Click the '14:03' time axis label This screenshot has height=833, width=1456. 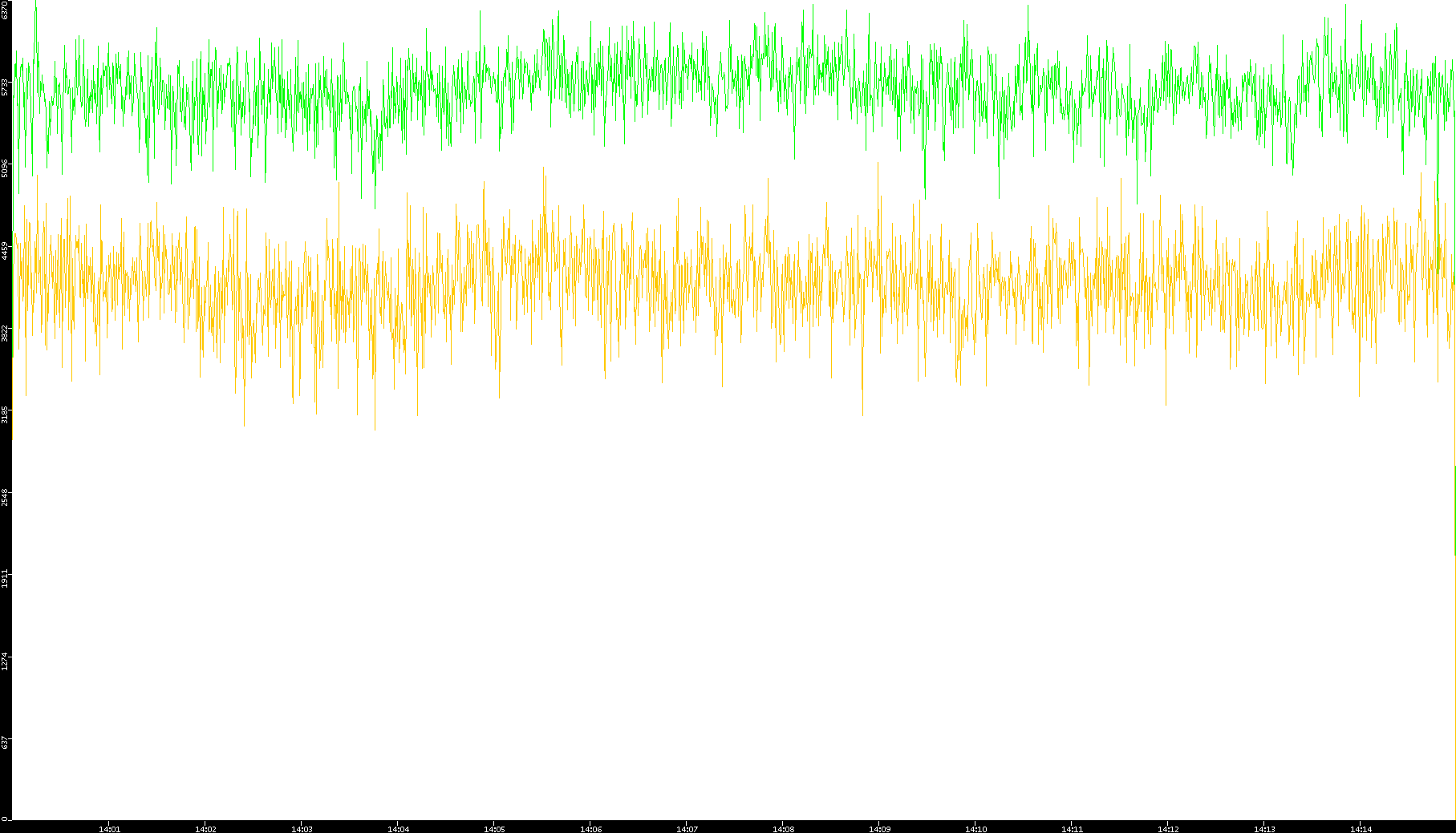coord(302,829)
